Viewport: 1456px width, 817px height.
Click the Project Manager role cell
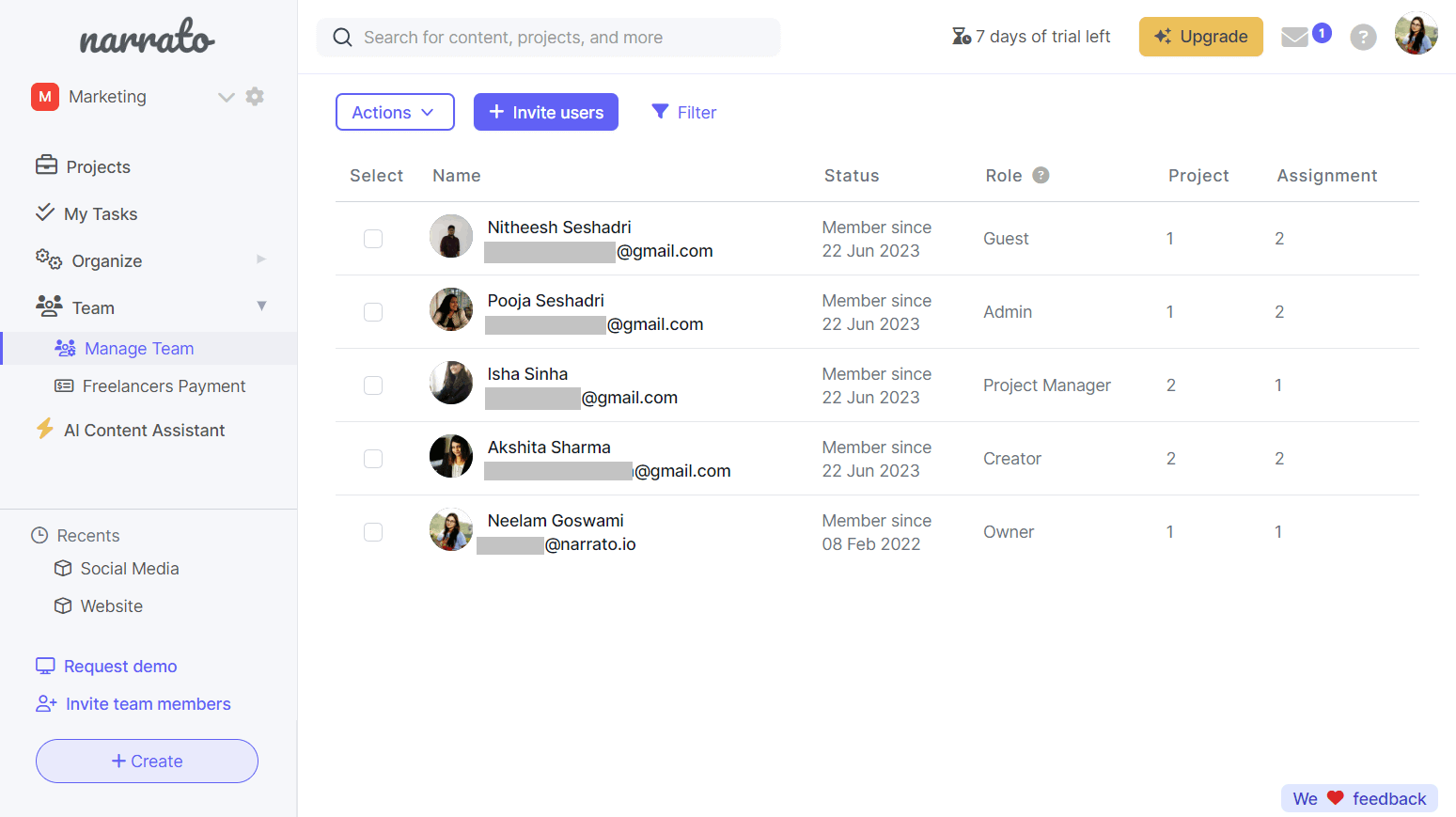tap(1047, 385)
